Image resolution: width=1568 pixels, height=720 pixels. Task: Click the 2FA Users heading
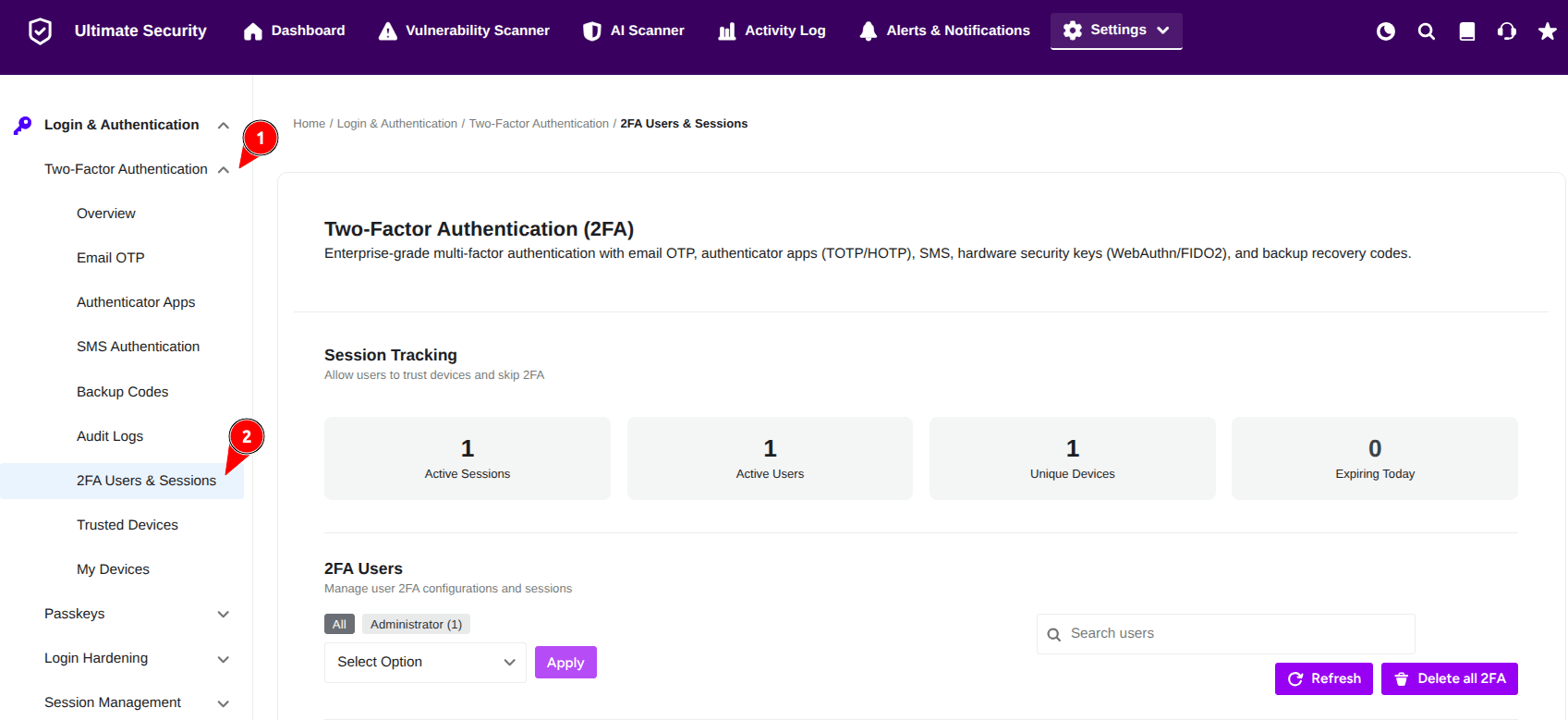coord(363,568)
